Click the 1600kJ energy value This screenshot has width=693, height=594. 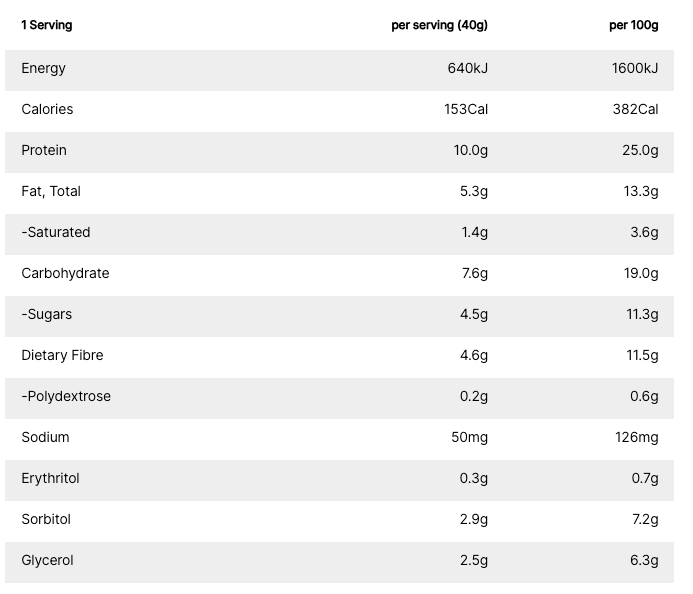click(x=635, y=68)
